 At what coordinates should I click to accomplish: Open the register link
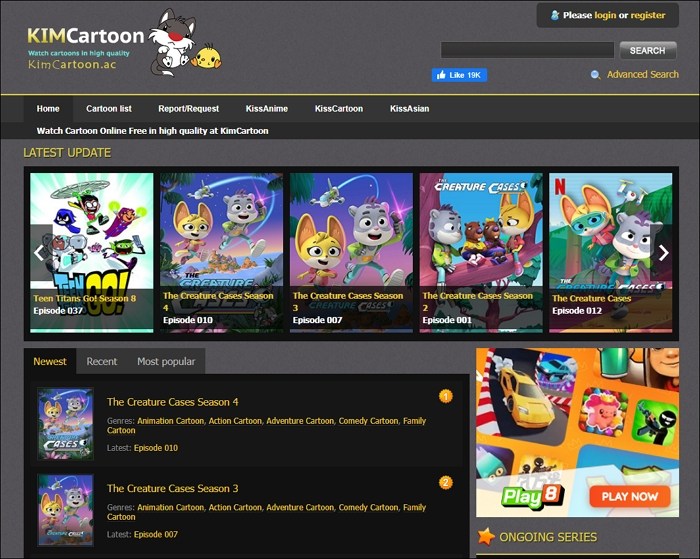[648, 16]
